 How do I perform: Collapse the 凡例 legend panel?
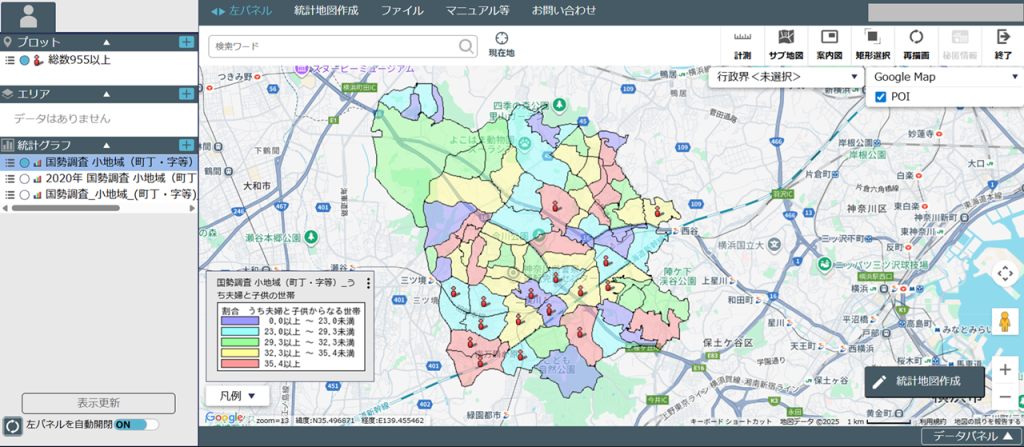click(237, 395)
